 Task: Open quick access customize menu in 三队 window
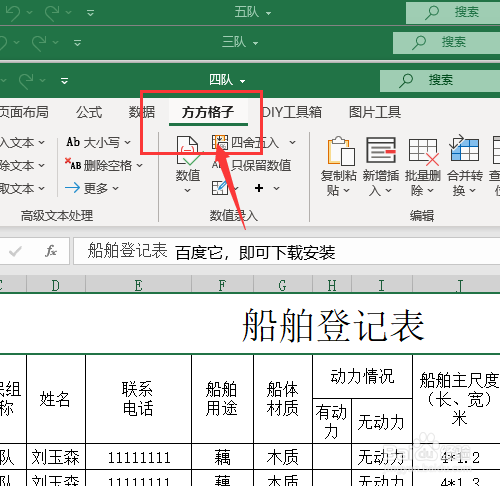point(77,43)
